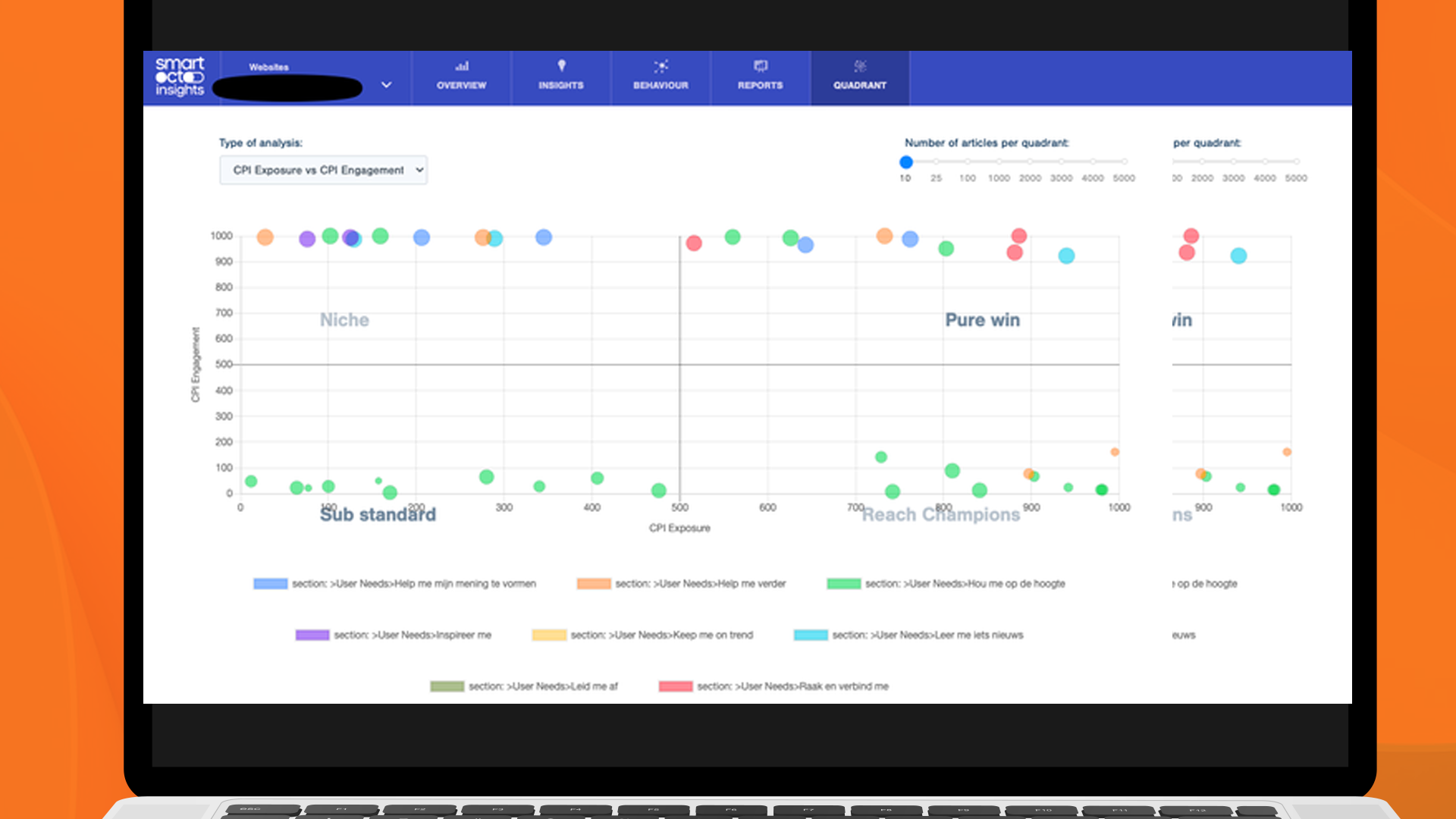Click the cyan bubble in Pure win quadrant
This screenshot has width=1456, height=819.
pos(1066,256)
